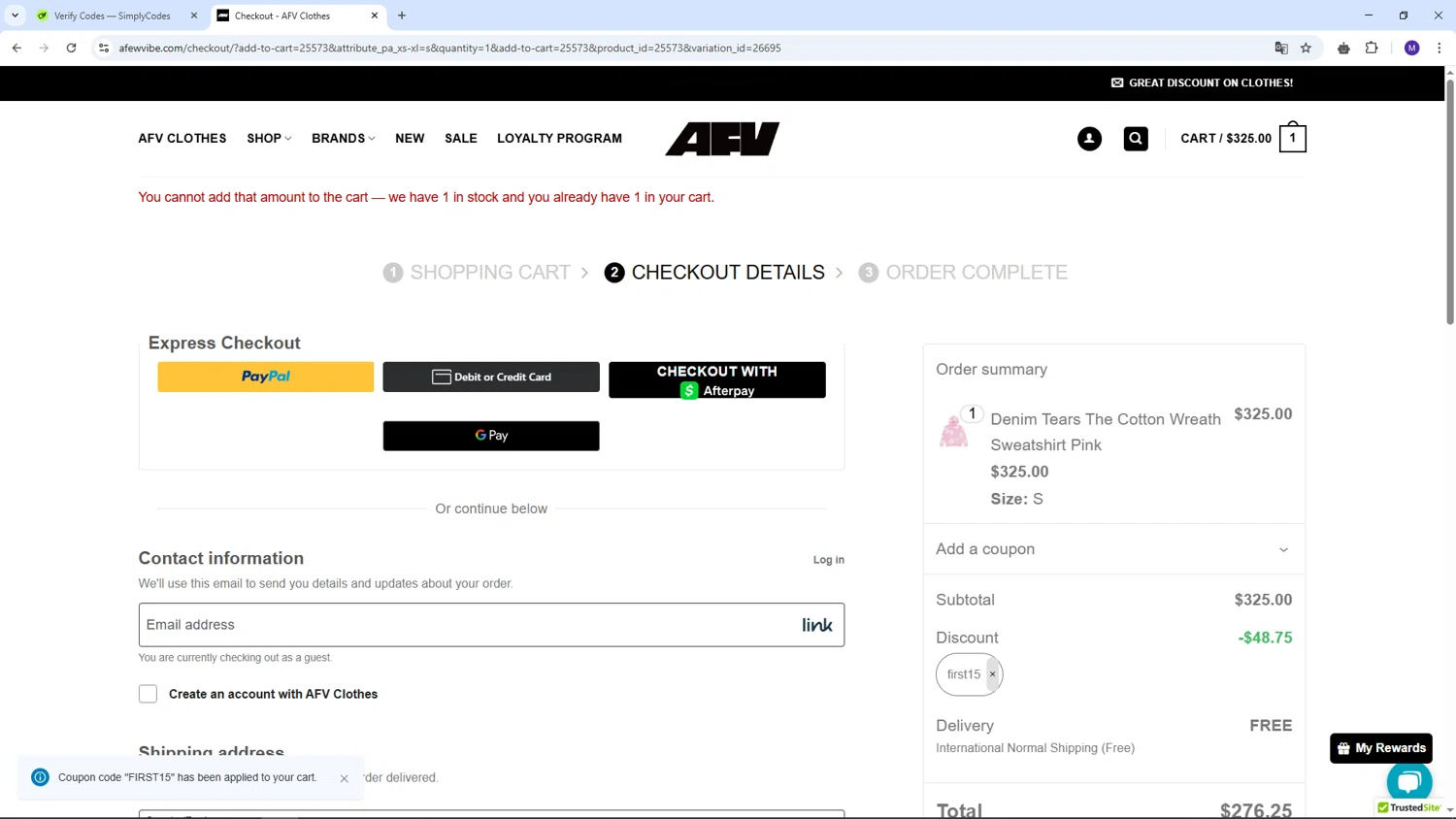Check Create an account with AFV Clothes
Viewport: 1456px width, 819px height.
click(148, 694)
